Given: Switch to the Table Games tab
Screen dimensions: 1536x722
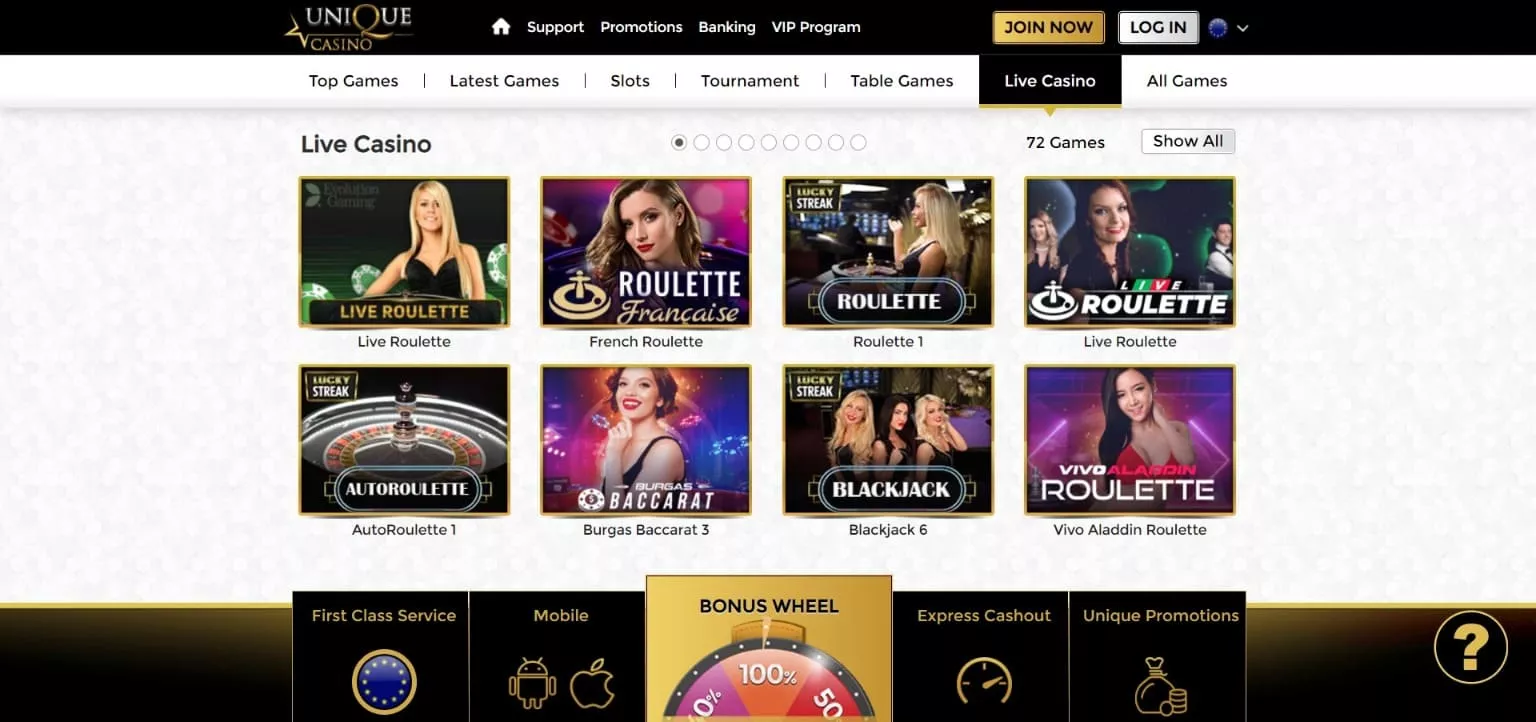Looking at the screenshot, I should [902, 81].
